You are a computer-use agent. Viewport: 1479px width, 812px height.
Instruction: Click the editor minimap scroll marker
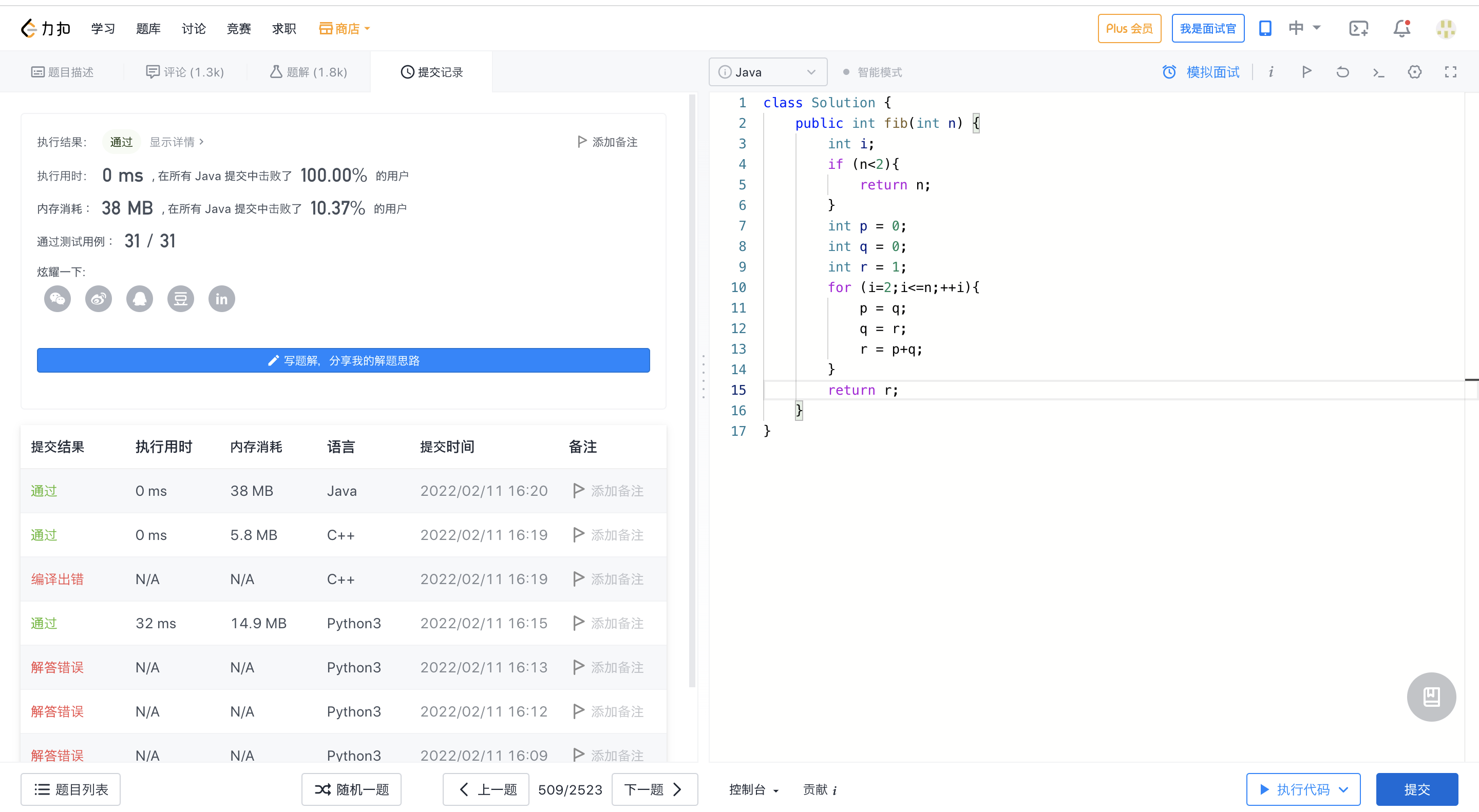1471,380
